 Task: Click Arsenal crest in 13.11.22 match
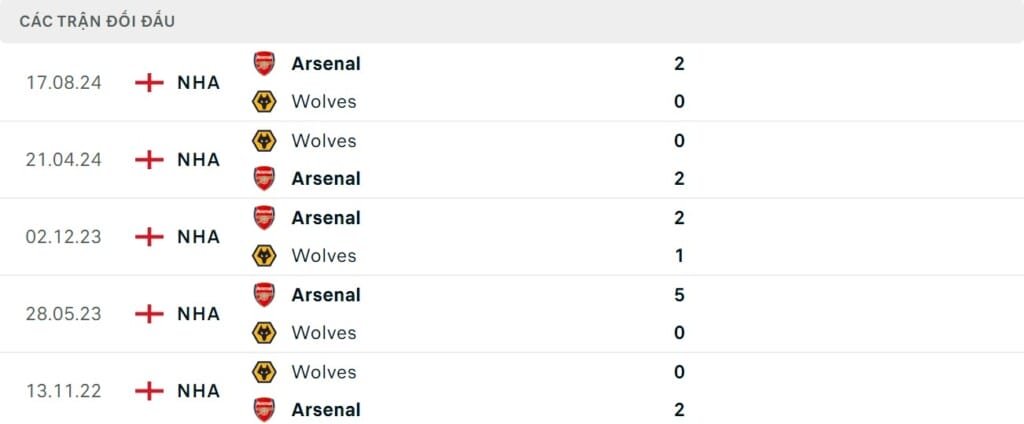(x=264, y=409)
